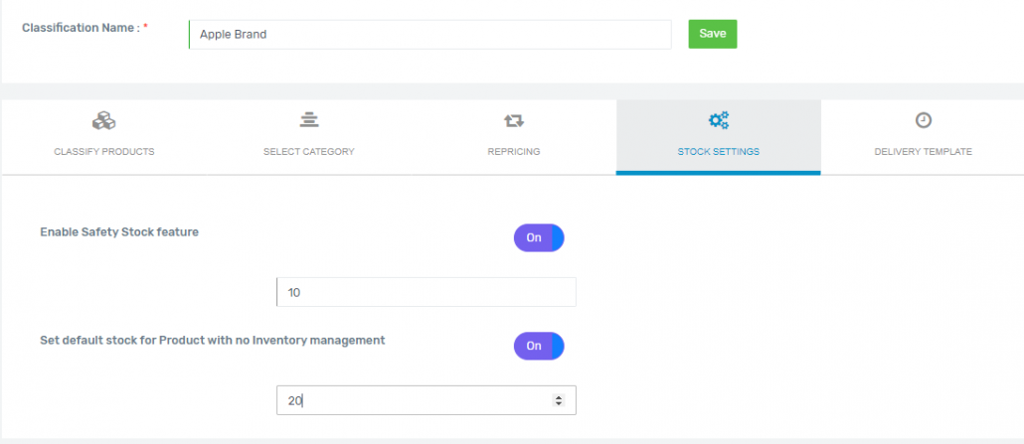This screenshot has width=1024, height=444.
Task: Save the classification
Action: click(x=712, y=34)
